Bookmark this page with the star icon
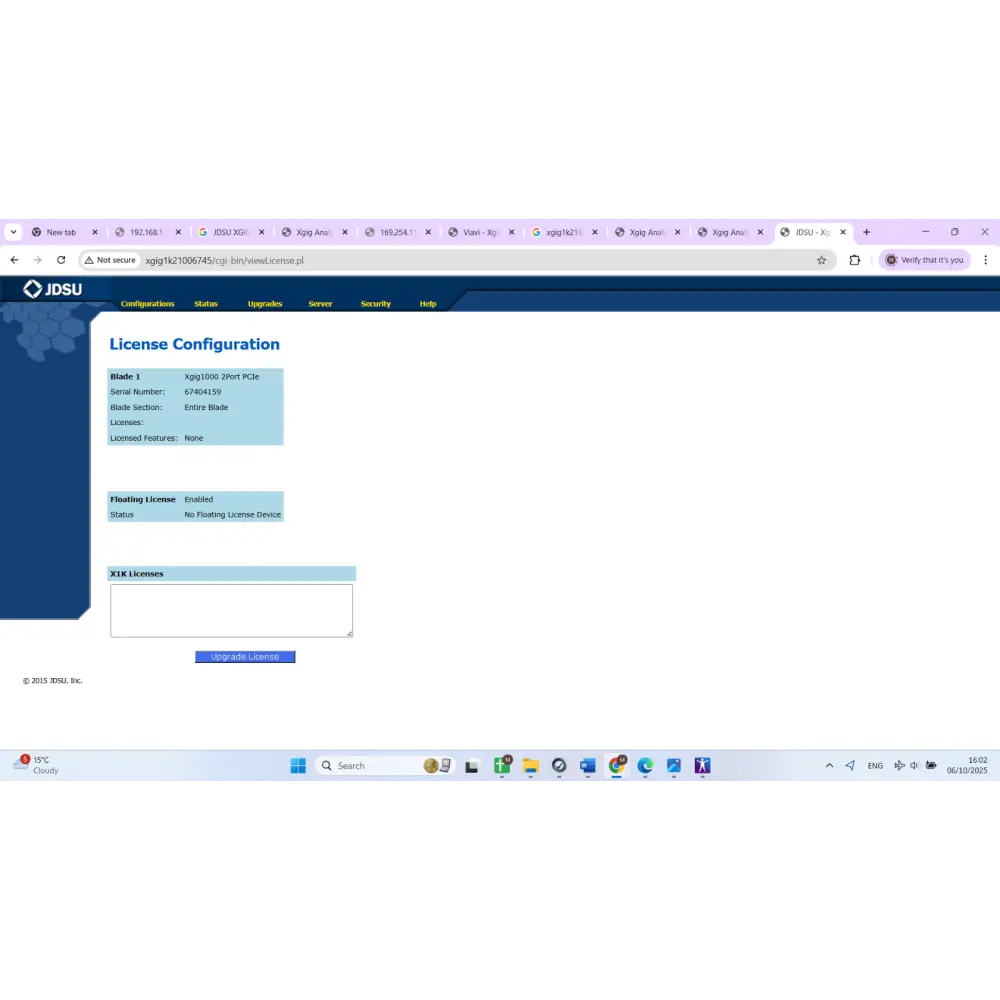This screenshot has width=1000, height=1000. click(821, 260)
